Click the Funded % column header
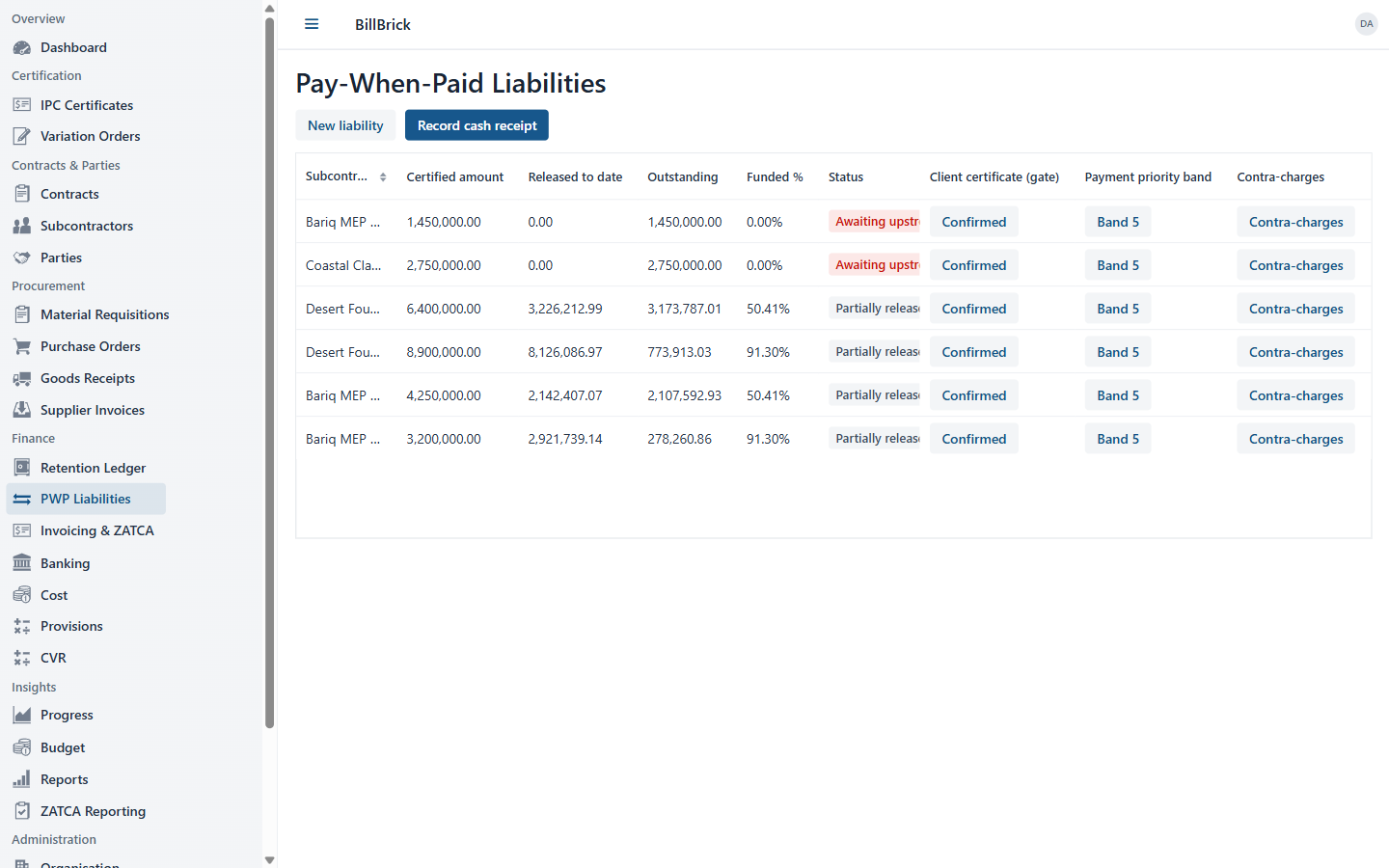Screen dimensions: 1389x868 click(x=775, y=177)
